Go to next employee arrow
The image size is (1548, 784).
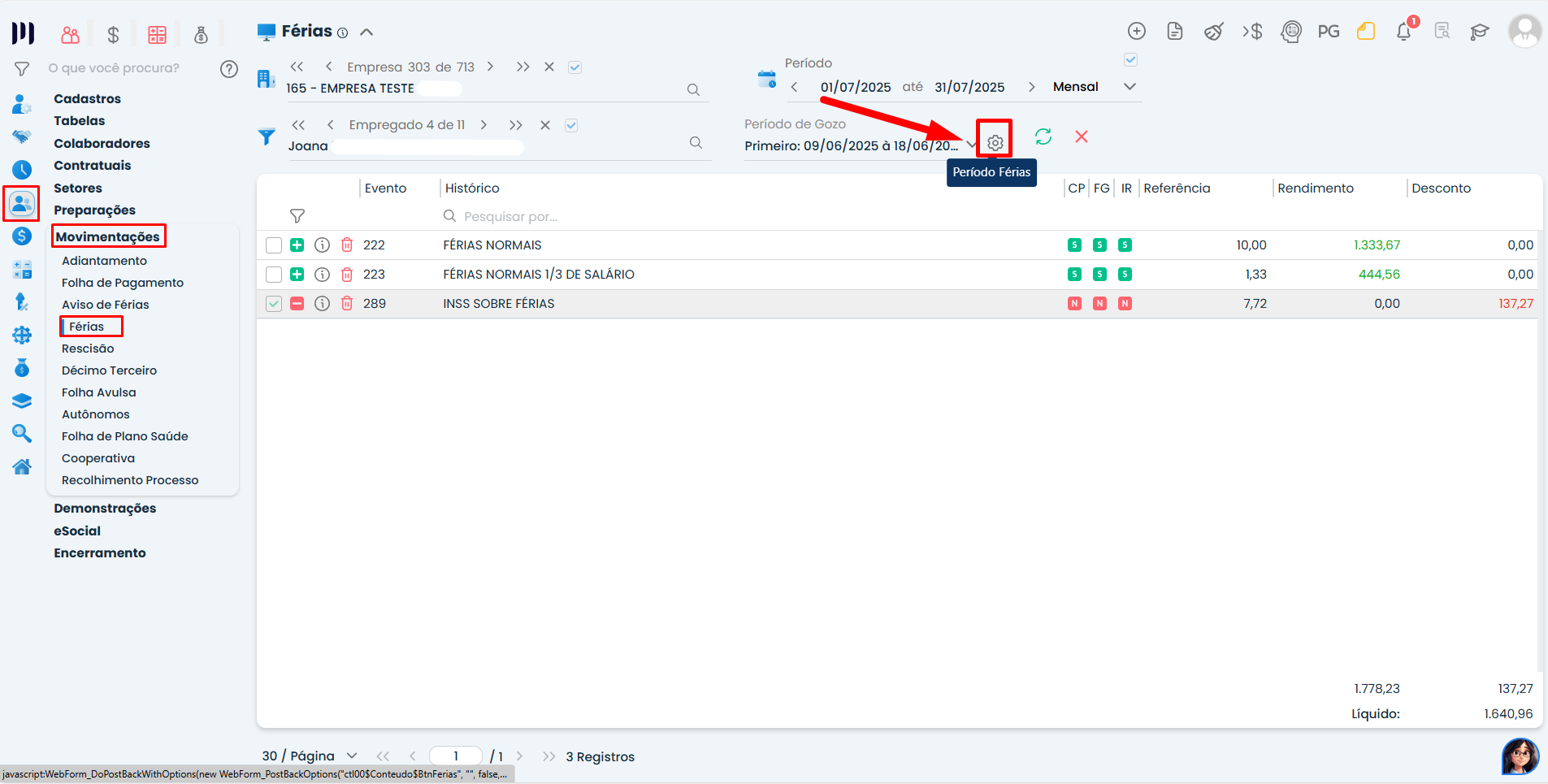[x=483, y=125]
